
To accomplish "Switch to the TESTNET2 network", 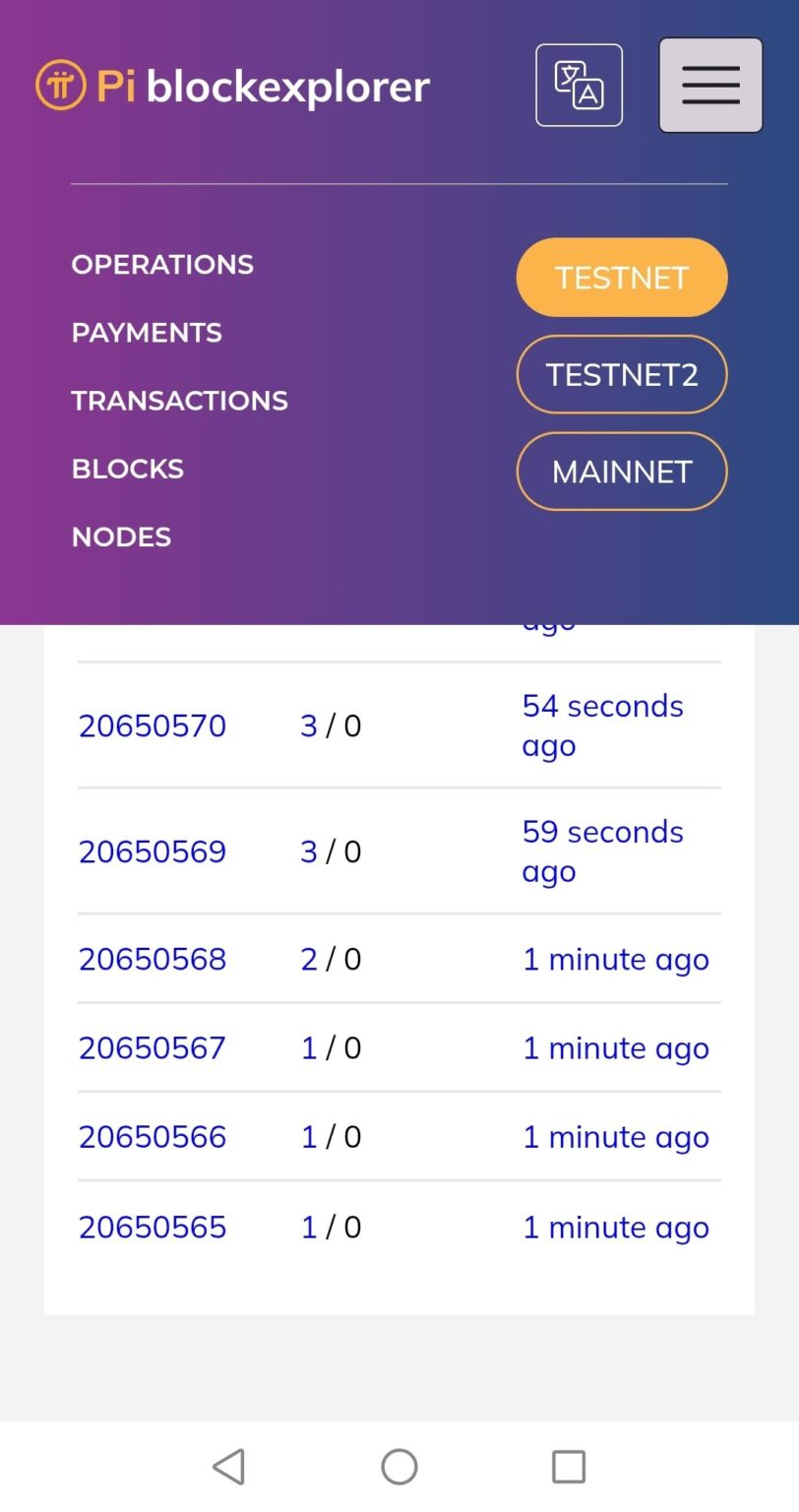I will [622, 374].
